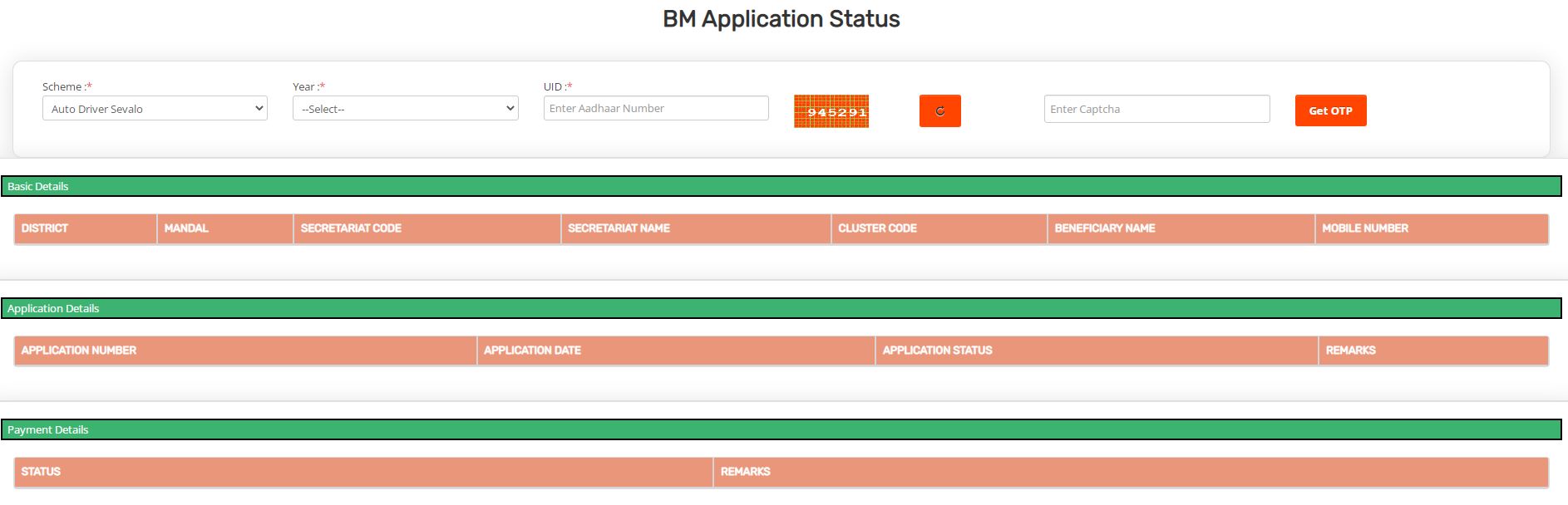Select the Payment Details section header
The height and width of the screenshot is (505, 1568).
[x=782, y=429]
